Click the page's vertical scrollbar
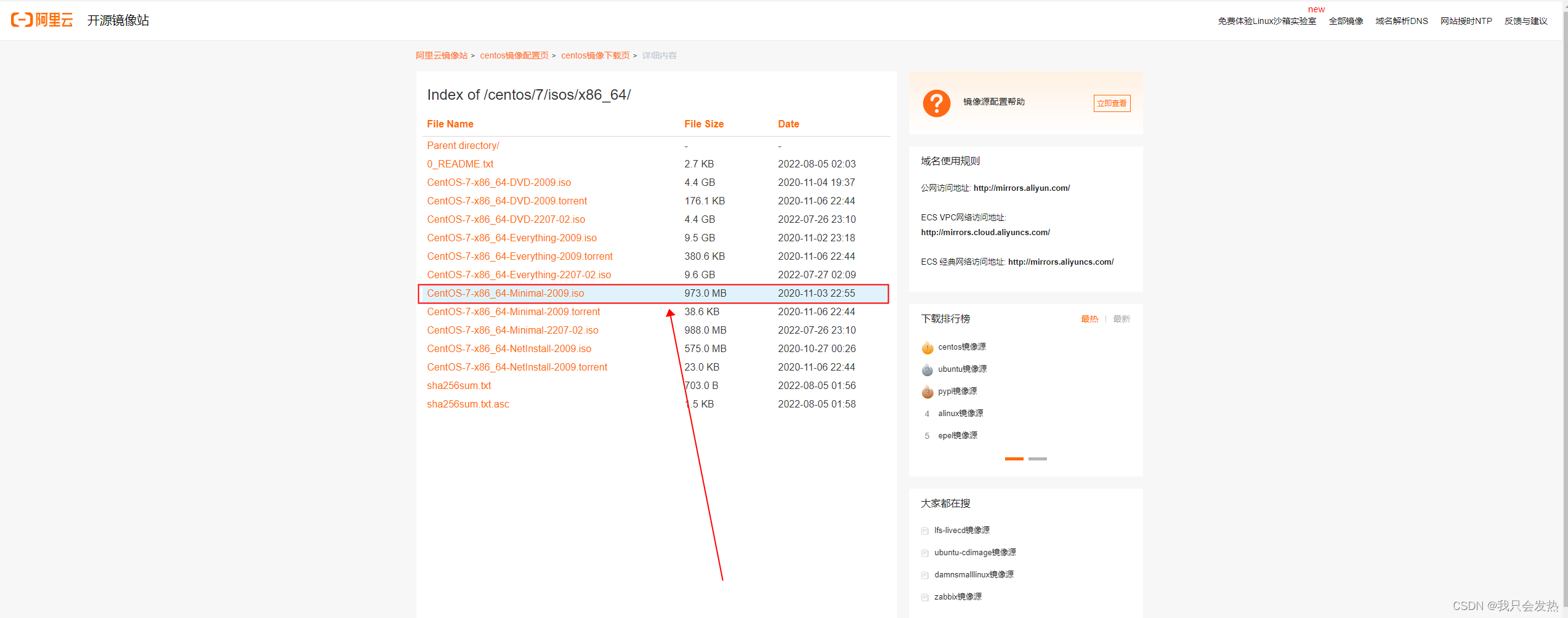Screen dimensions: 1568x618 [1565, 308]
